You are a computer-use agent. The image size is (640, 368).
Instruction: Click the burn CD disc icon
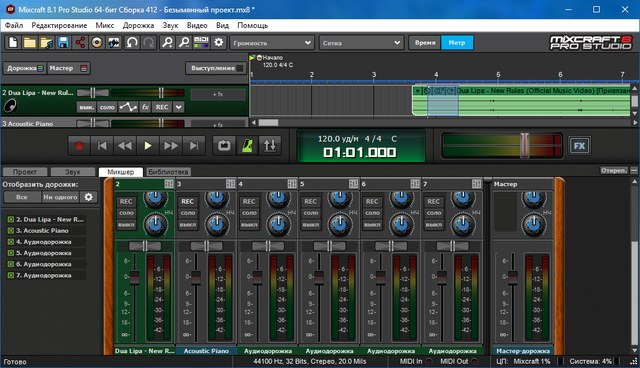click(97, 42)
